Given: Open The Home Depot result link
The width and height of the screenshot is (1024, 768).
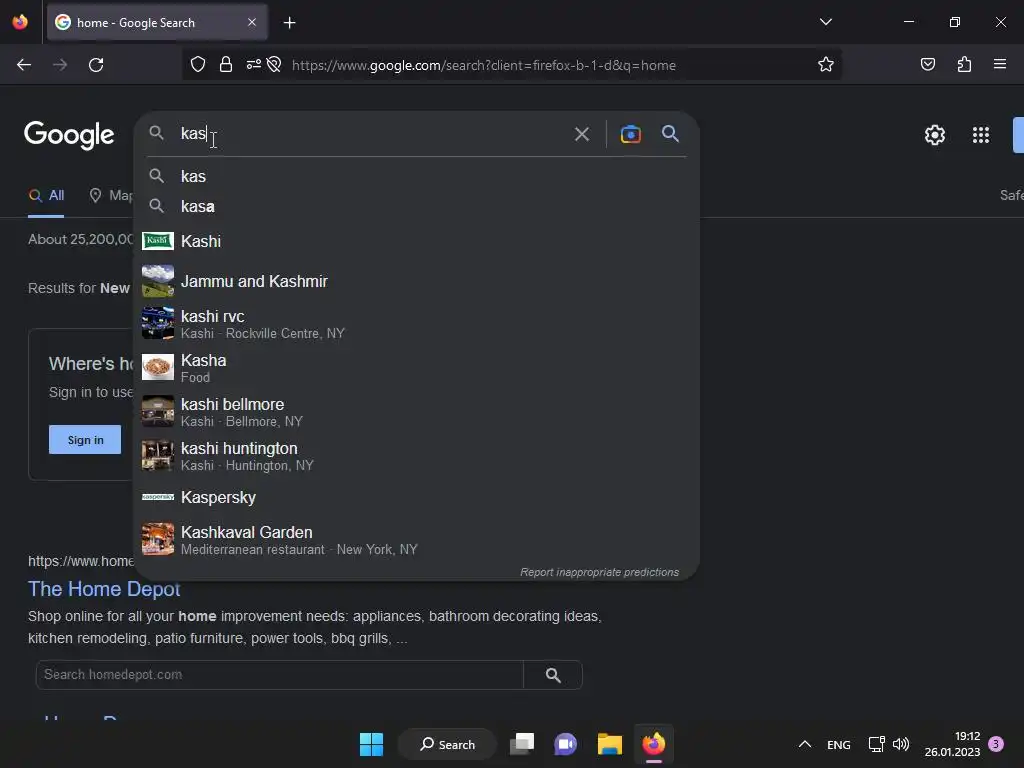Looking at the screenshot, I should pyautogui.click(x=104, y=588).
